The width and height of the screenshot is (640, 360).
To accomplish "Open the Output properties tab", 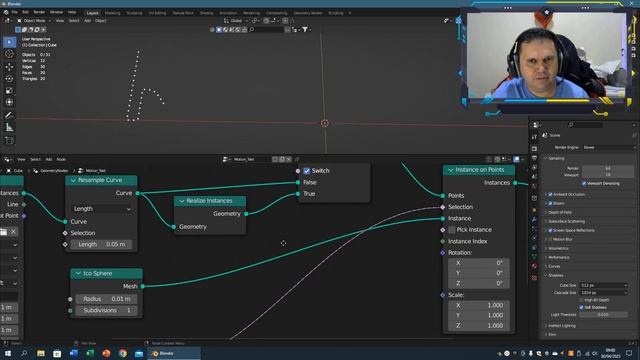I will 534,158.
